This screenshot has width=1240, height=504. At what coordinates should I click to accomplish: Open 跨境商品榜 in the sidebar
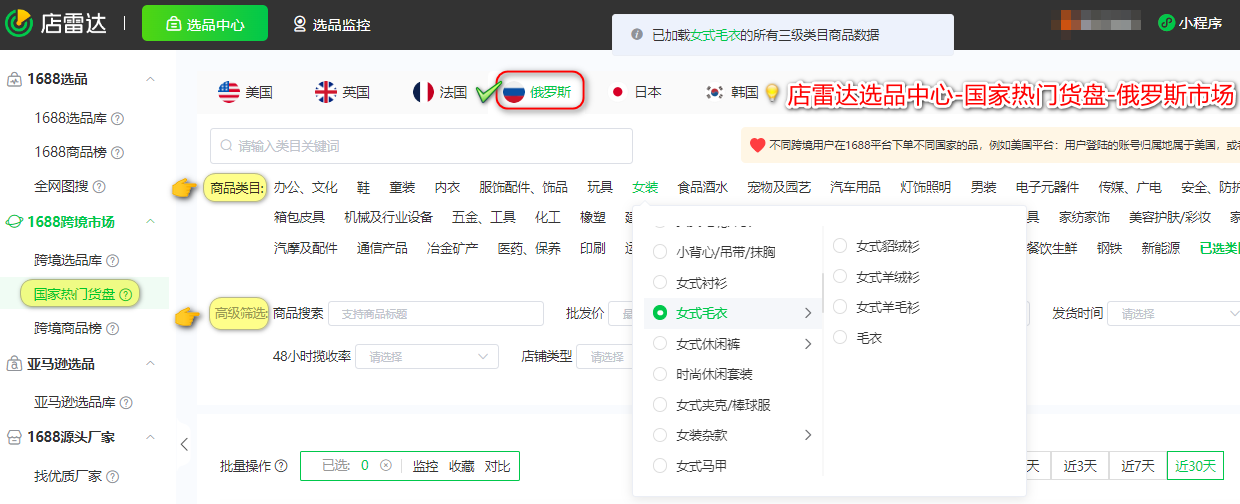click(x=69, y=328)
